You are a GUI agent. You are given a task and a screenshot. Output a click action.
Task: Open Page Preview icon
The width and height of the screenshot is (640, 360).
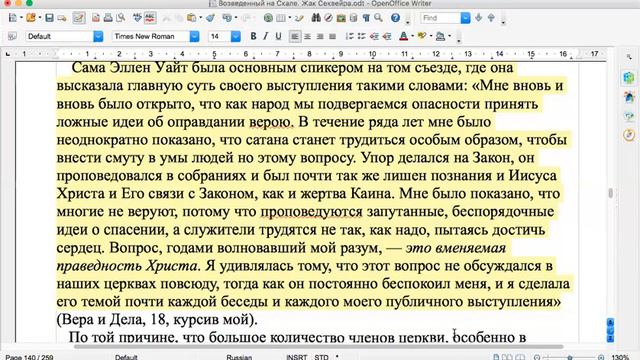click(121, 18)
